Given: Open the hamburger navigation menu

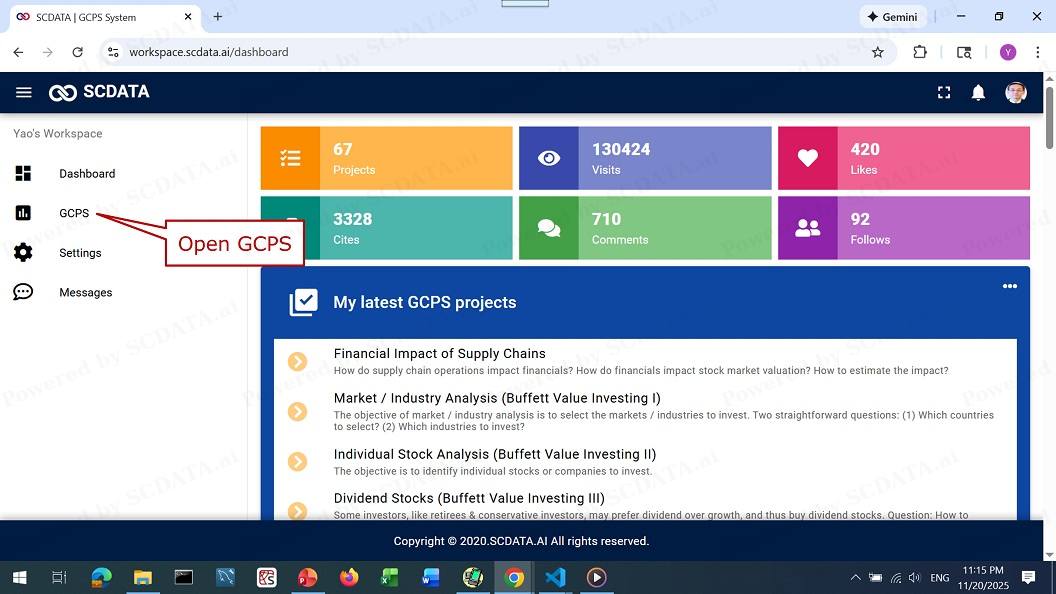Looking at the screenshot, I should tap(24, 92).
